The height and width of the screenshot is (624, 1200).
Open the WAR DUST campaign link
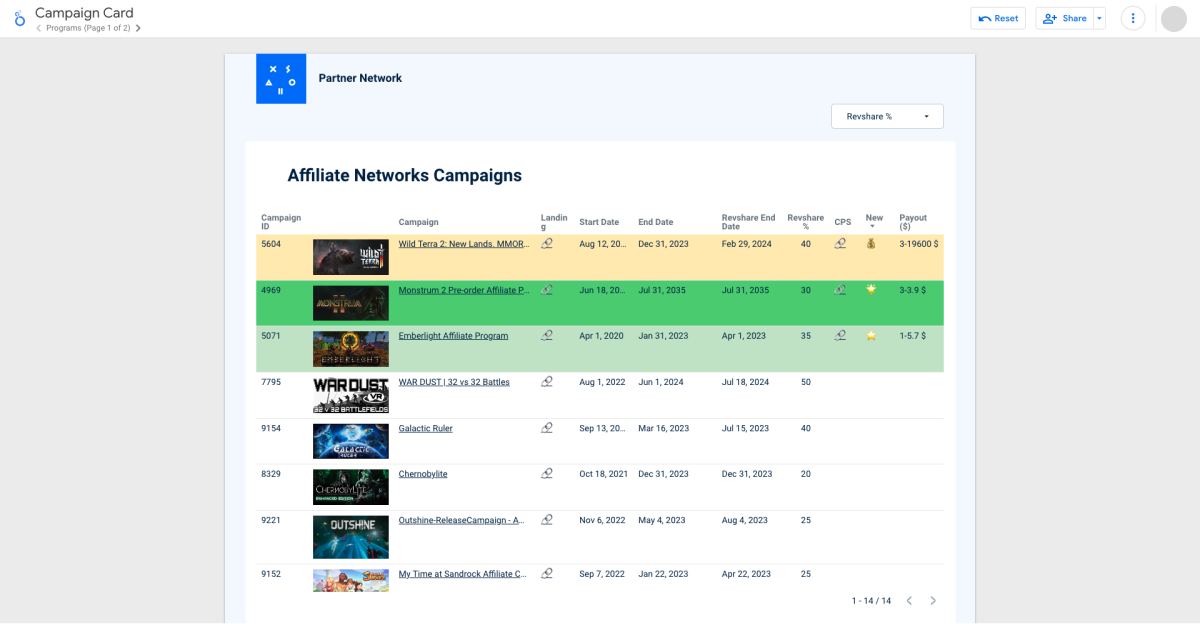[453, 382]
